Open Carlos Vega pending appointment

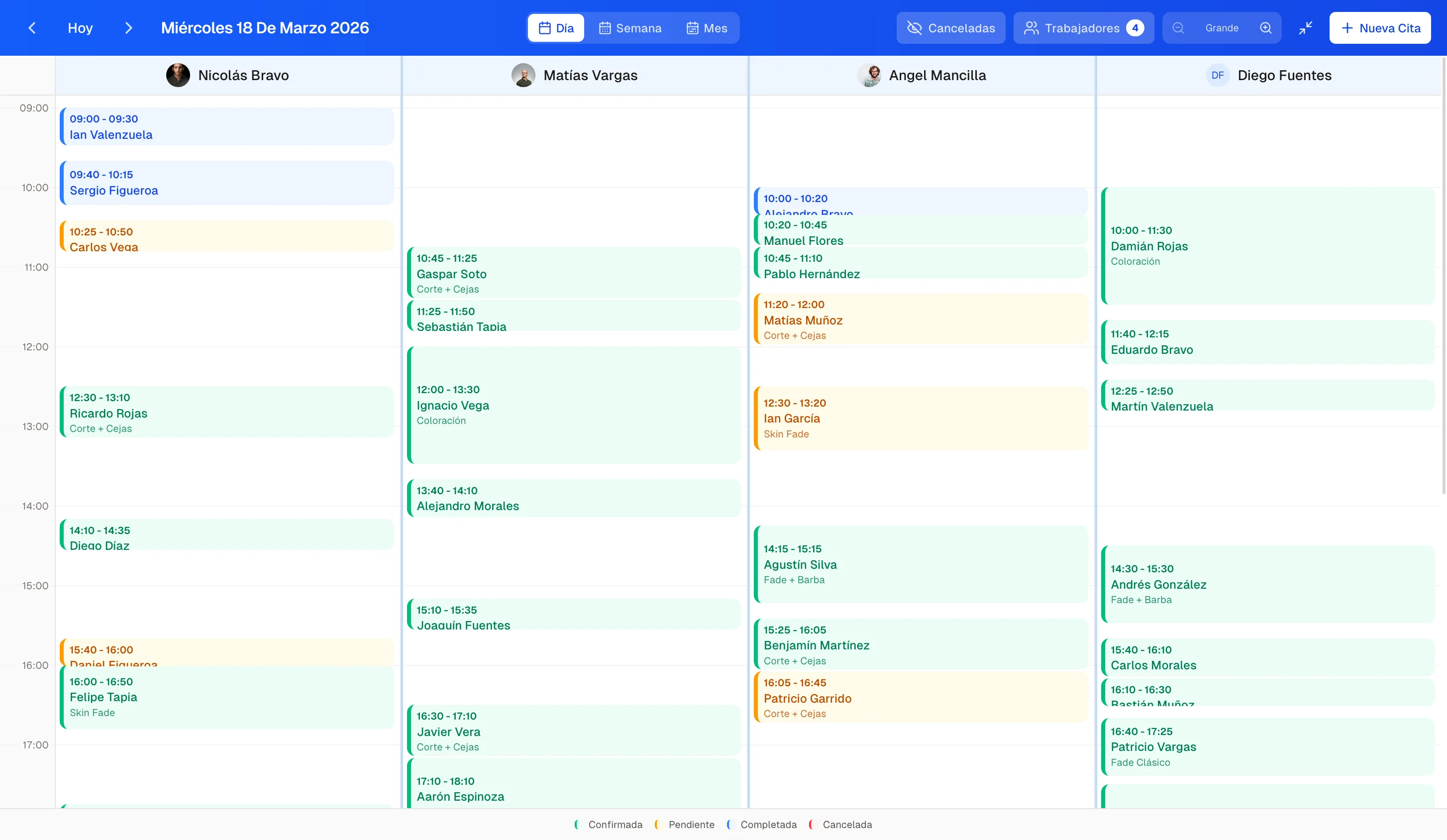coord(227,236)
